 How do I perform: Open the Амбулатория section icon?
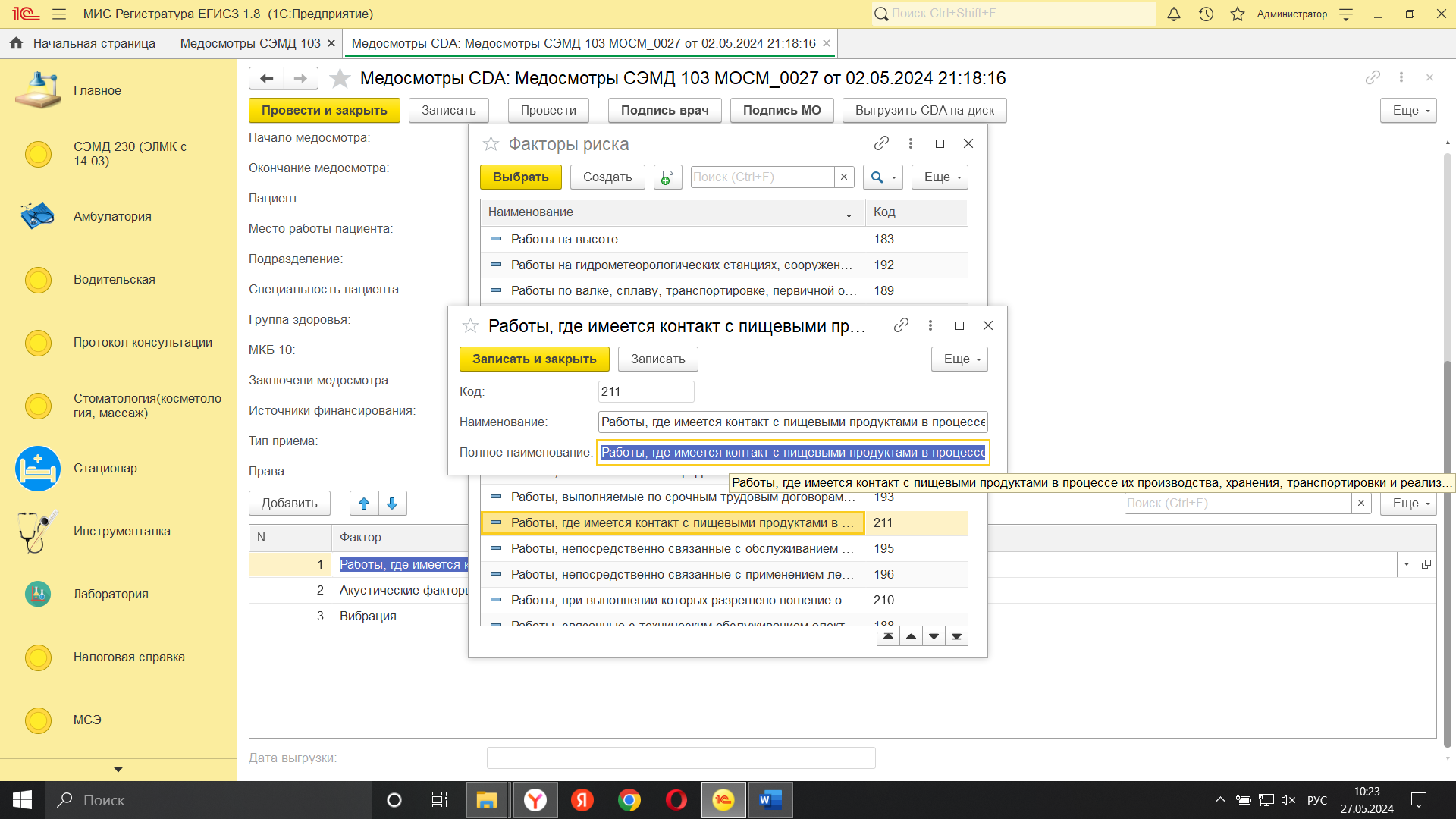pos(38,216)
